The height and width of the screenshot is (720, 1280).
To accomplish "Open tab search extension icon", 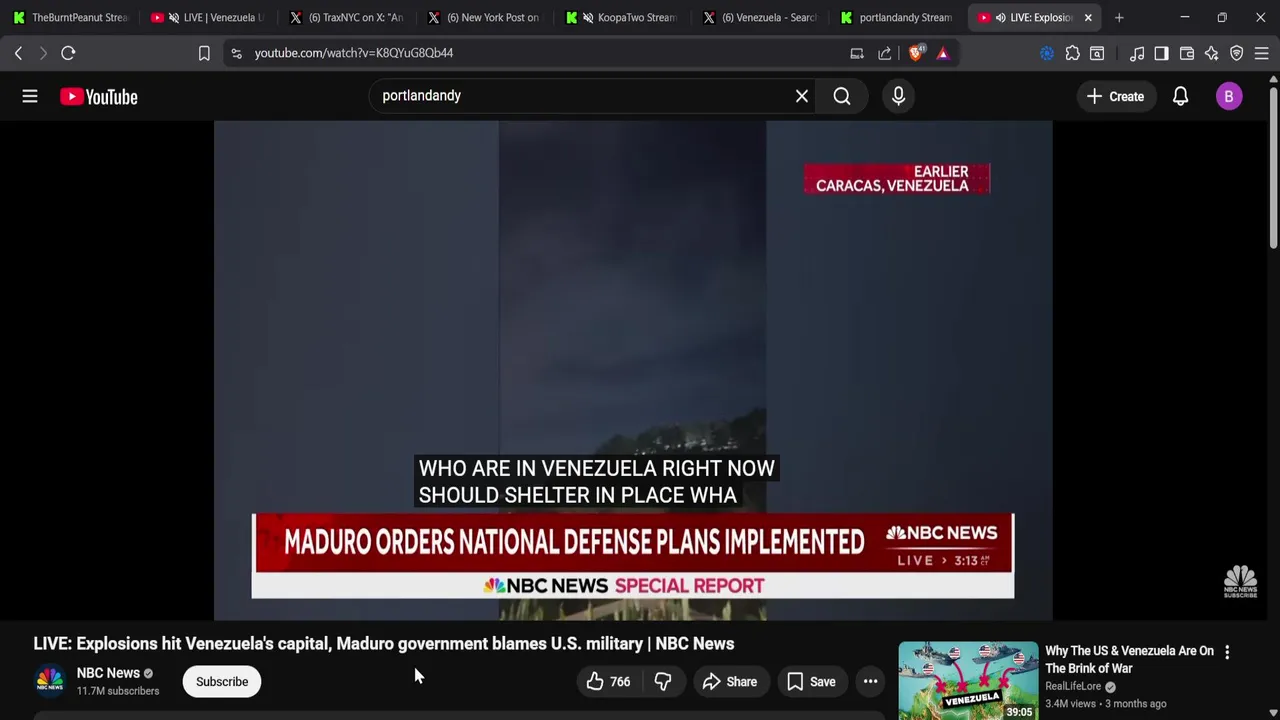I will pos(1097,53).
